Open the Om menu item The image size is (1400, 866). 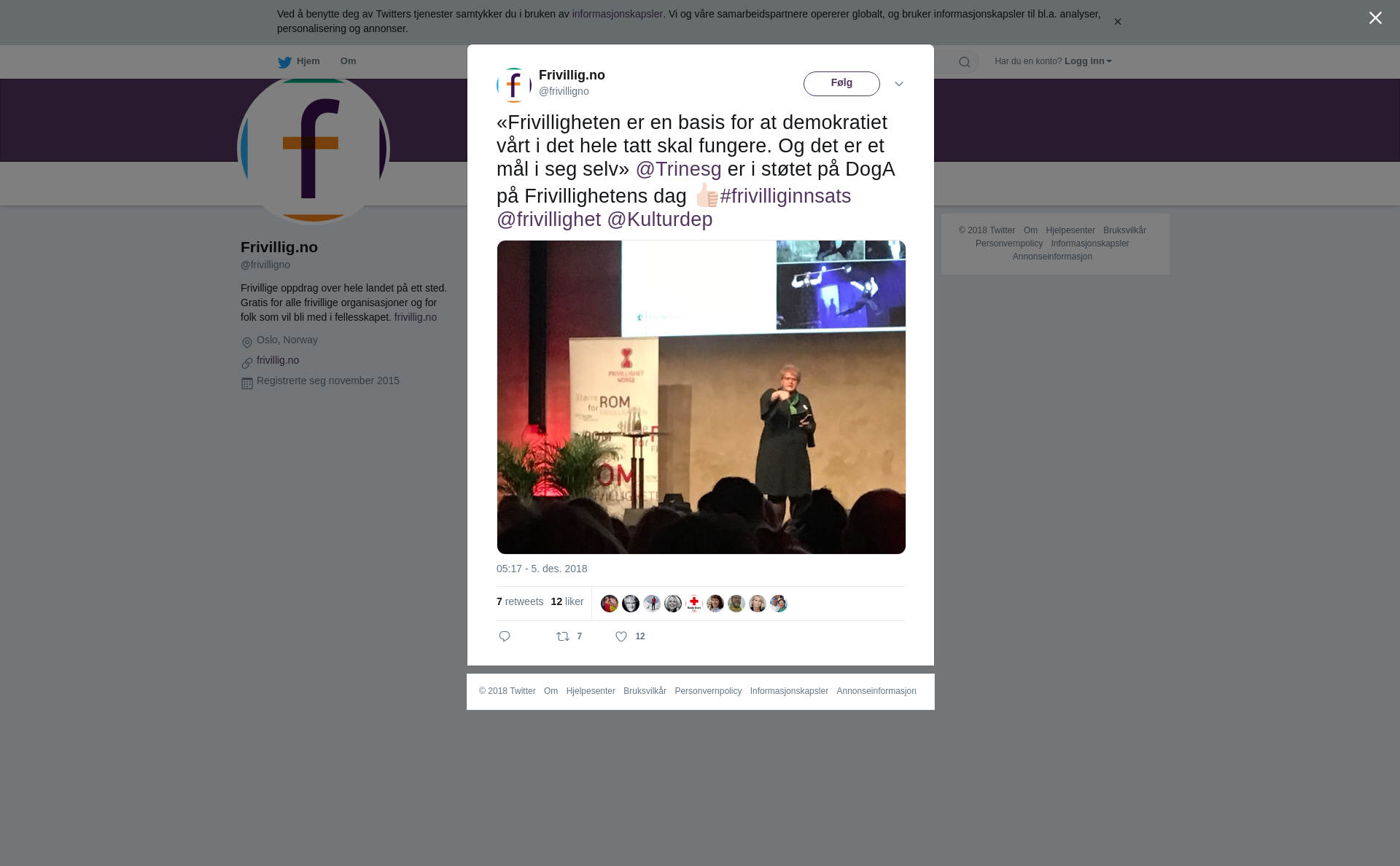click(x=348, y=61)
